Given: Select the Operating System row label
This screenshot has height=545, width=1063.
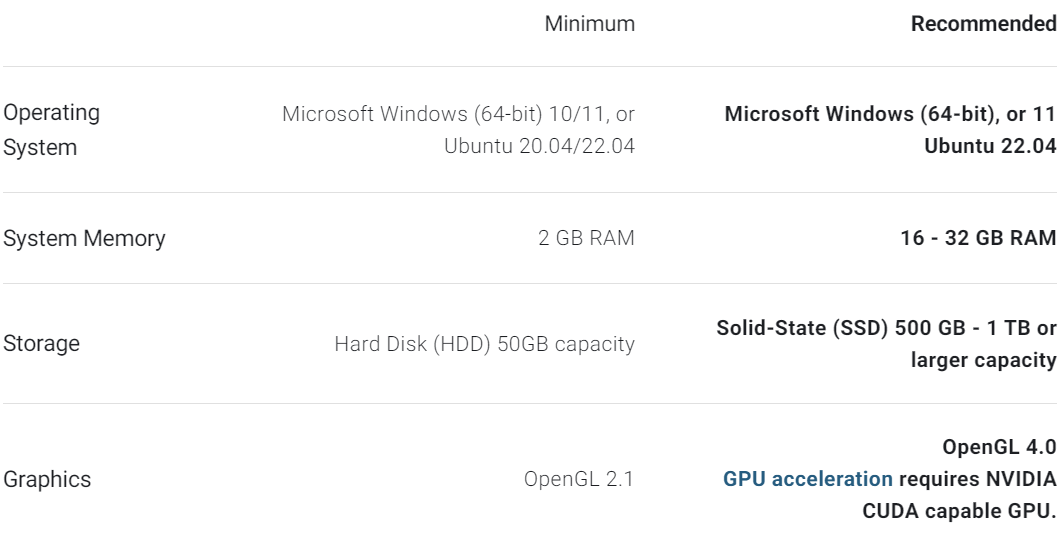Looking at the screenshot, I should (52, 130).
